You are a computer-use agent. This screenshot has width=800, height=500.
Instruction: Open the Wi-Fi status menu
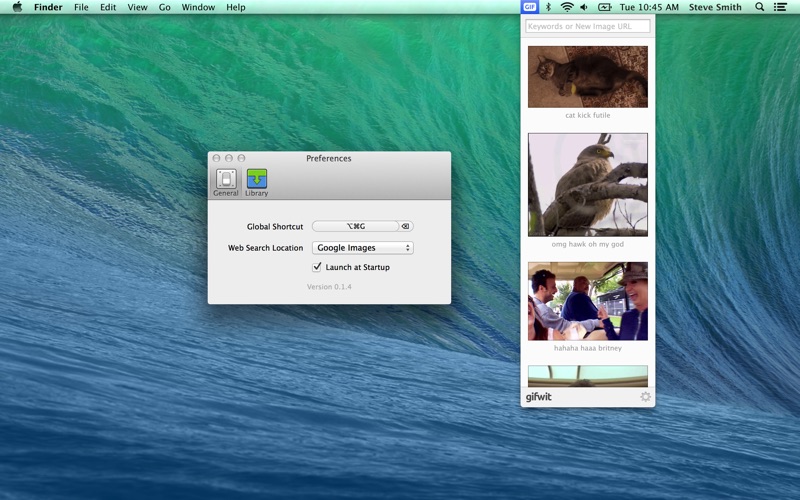coord(567,7)
